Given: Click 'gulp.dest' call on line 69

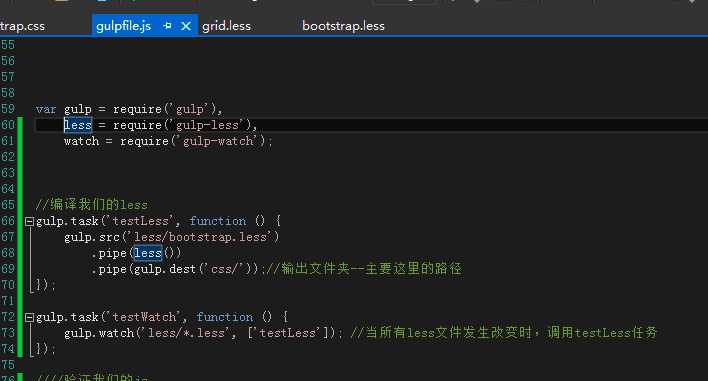Looking at the screenshot, I should 165,269.
